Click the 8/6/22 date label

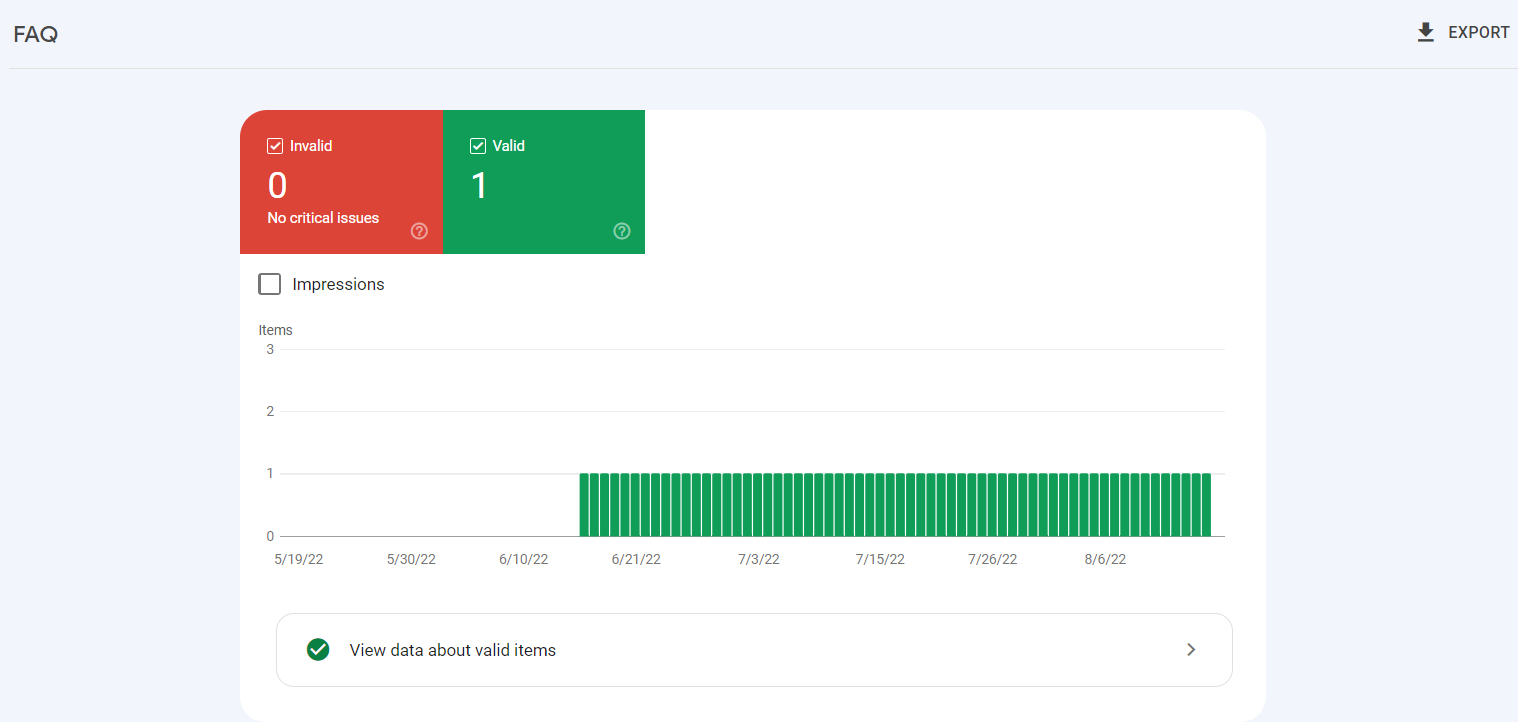pyautogui.click(x=1105, y=559)
